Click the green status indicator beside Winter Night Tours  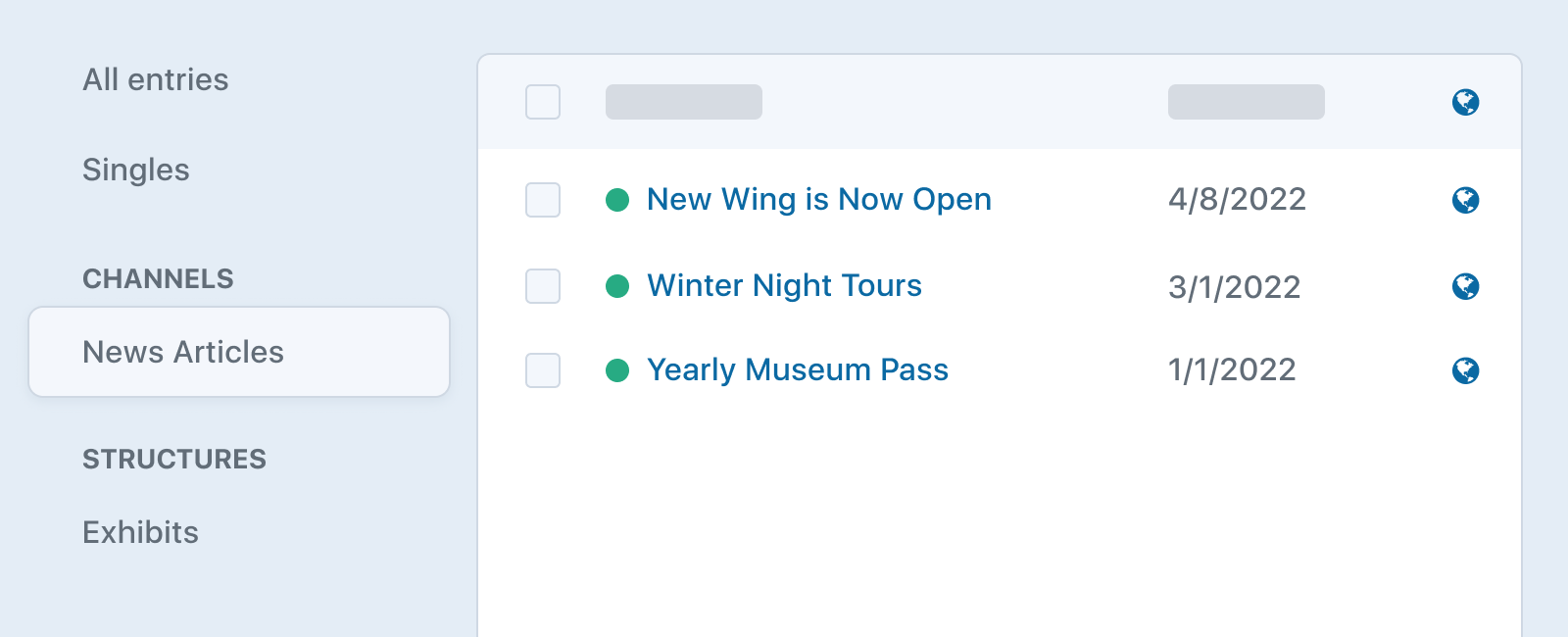(x=617, y=284)
